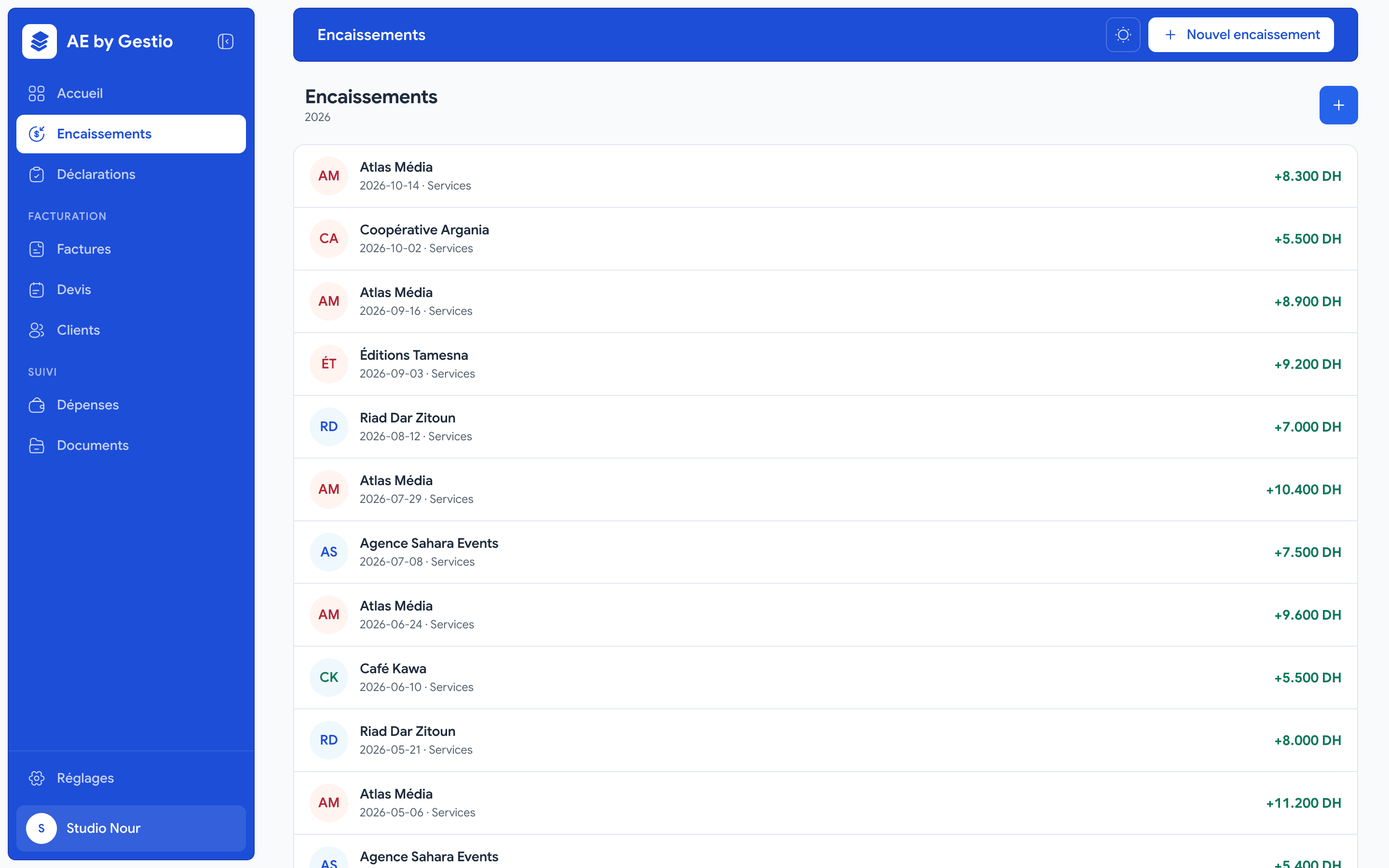Open Dépenses from the sidebar
This screenshot has width=1389, height=868.
pyautogui.click(x=131, y=405)
